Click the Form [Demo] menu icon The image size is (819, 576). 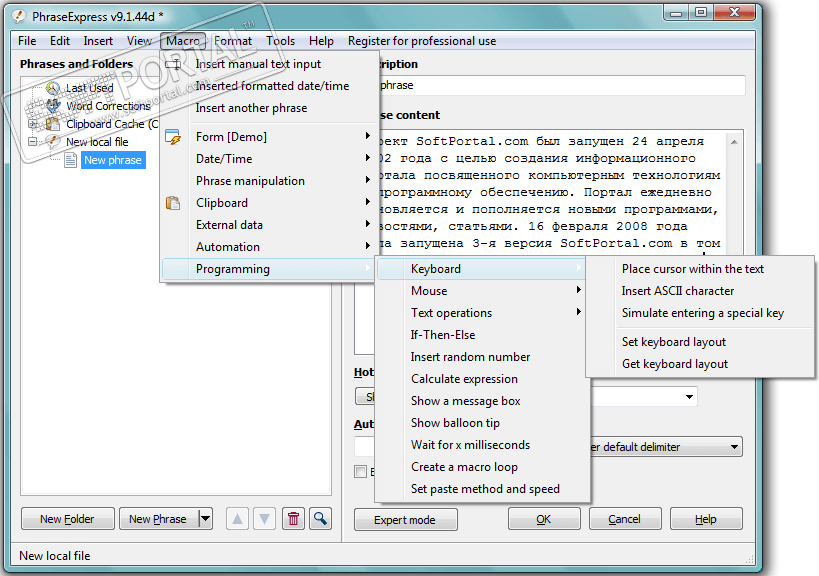point(173,137)
